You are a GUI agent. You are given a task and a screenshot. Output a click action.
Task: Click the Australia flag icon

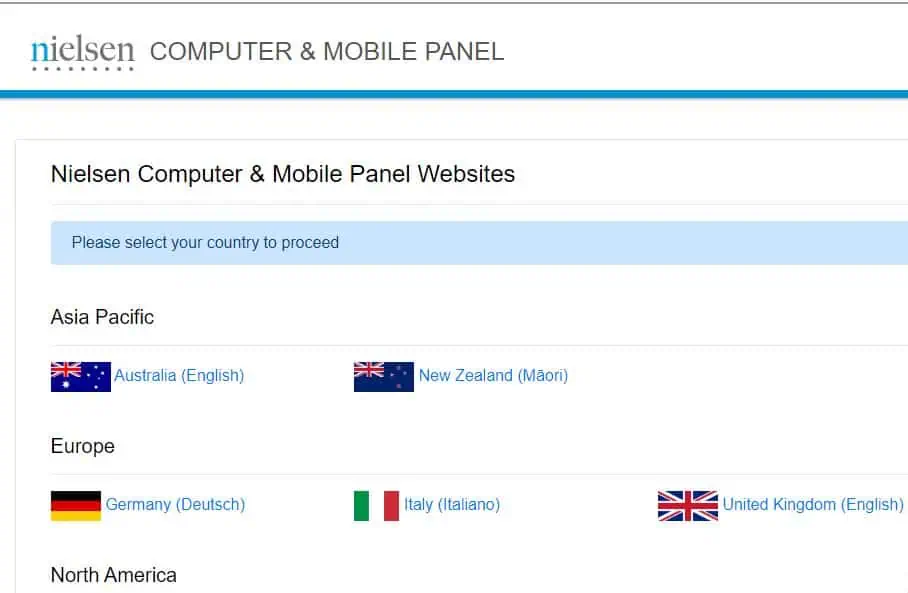point(80,376)
